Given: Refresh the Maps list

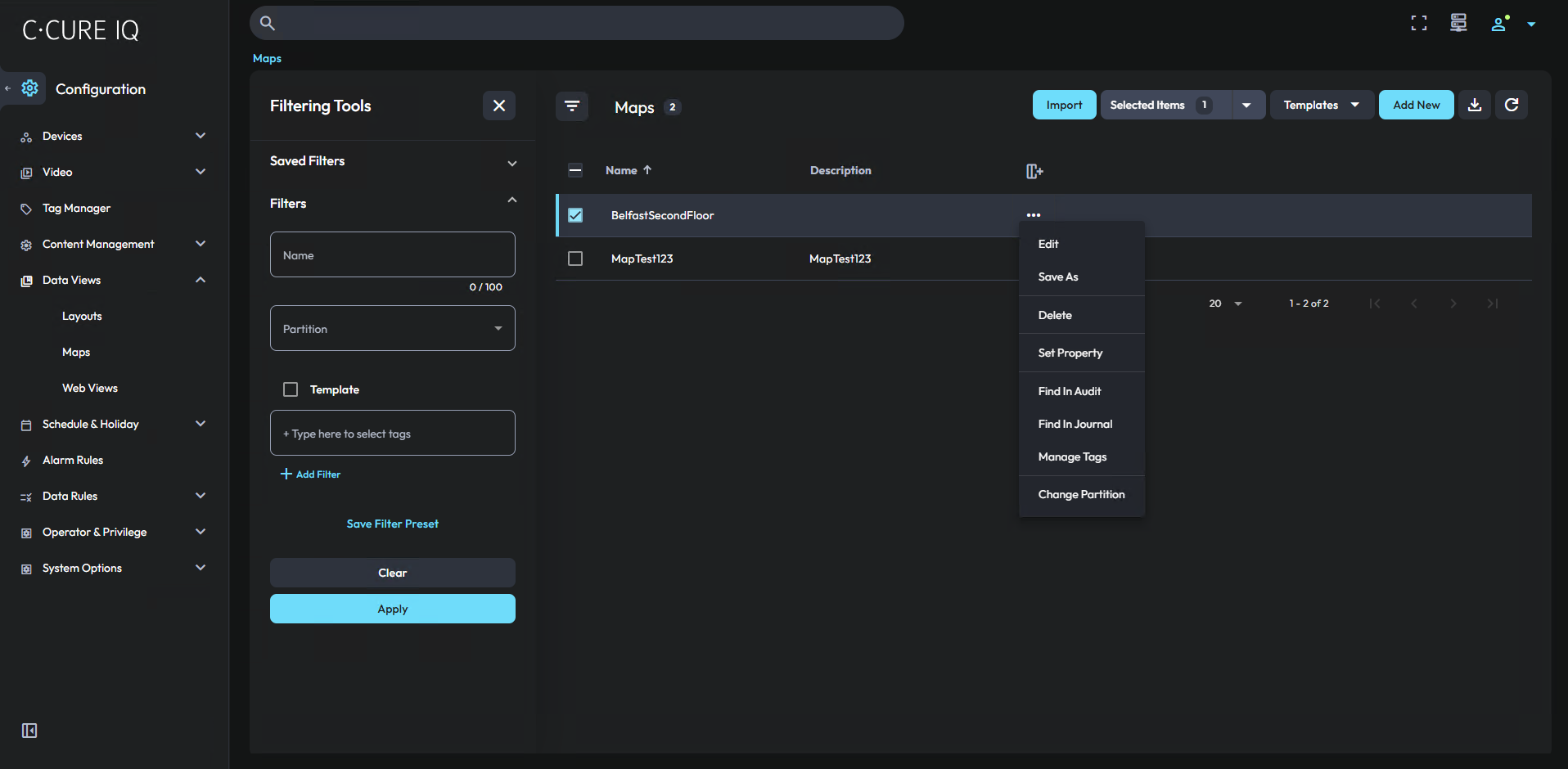Looking at the screenshot, I should pos(1512,105).
